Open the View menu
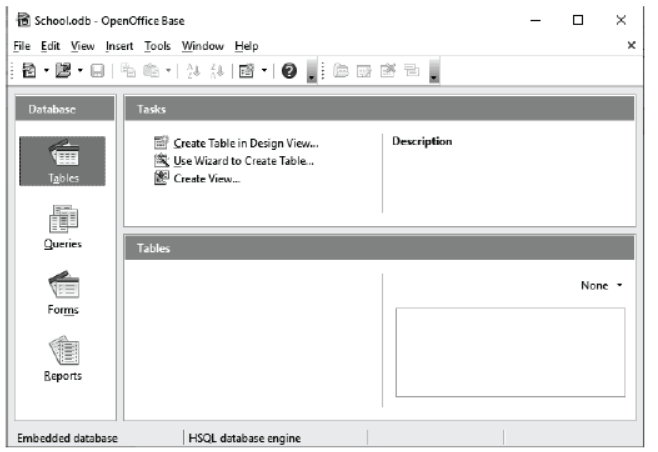658x452 pixels. (83, 46)
